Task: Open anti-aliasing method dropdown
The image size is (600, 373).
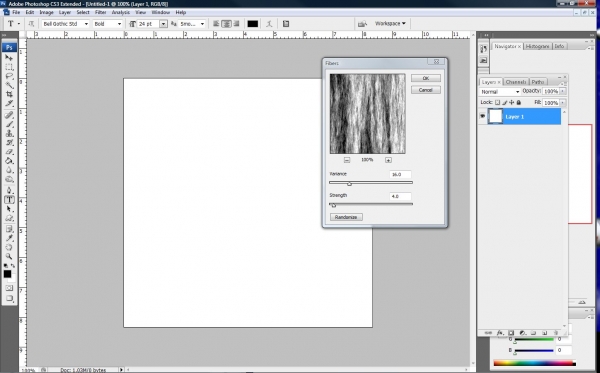Action: coord(202,24)
